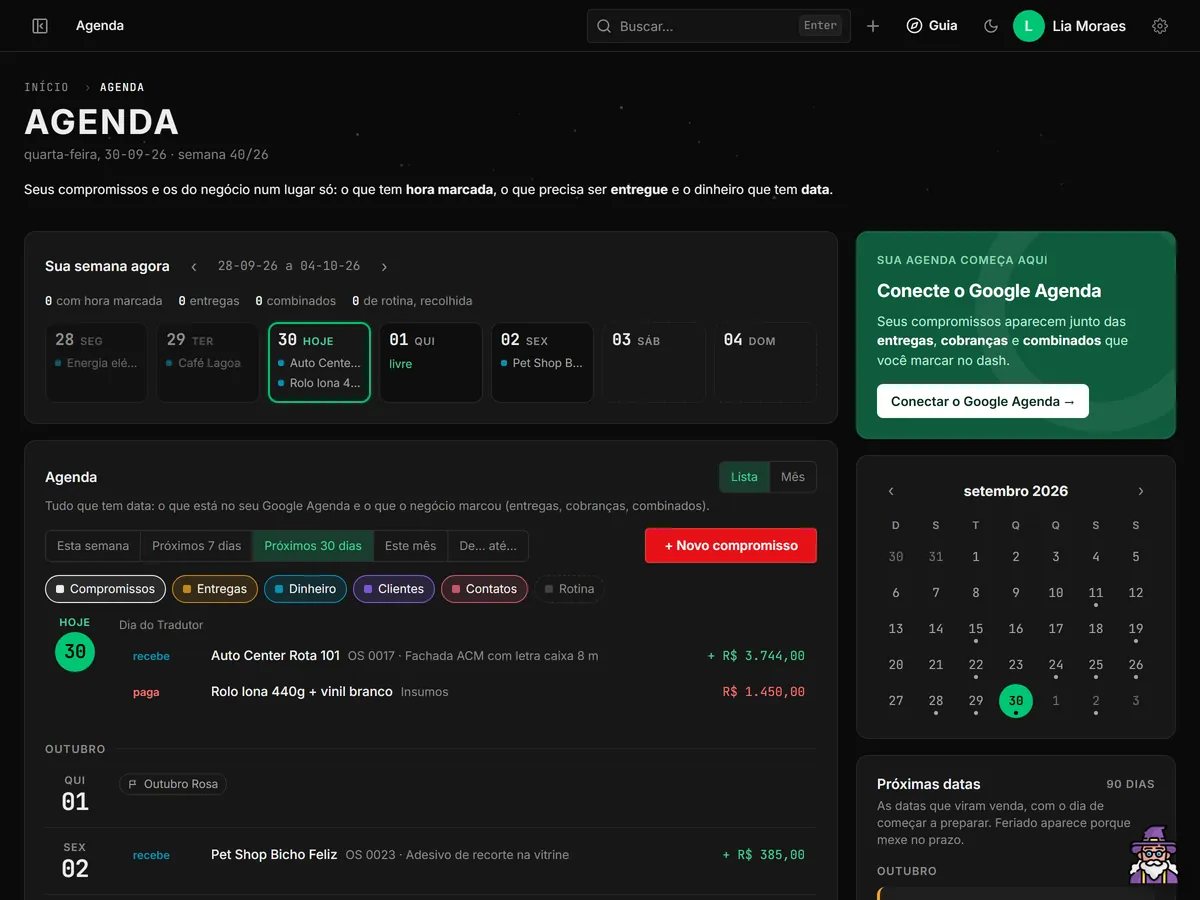Select the Próximos 7 dias range
Viewport: 1200px width, 900px height.
[x=197, y=546]
